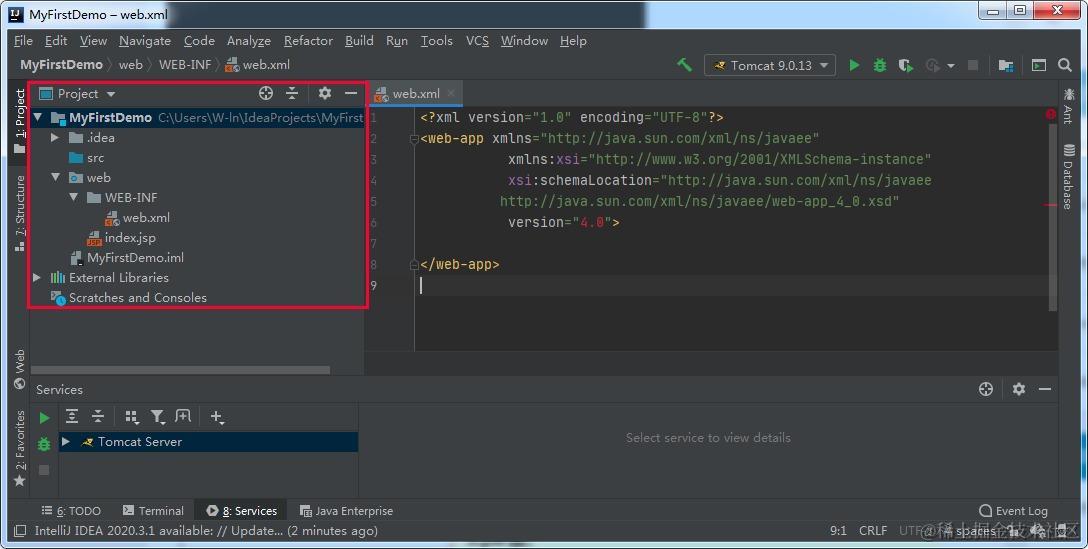Click Open in New Tab services icon
This screenshot has width=1088, height=549.
click(183, 416)
